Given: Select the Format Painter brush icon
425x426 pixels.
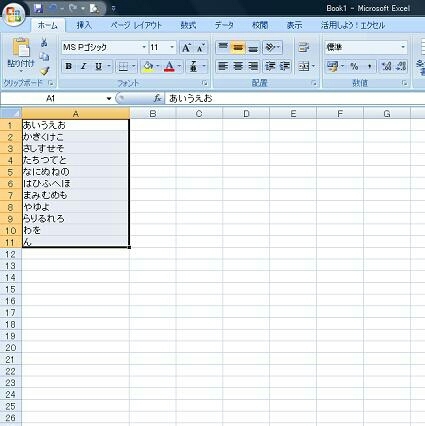Looking at the screenshot, I should tap(44, 71).
